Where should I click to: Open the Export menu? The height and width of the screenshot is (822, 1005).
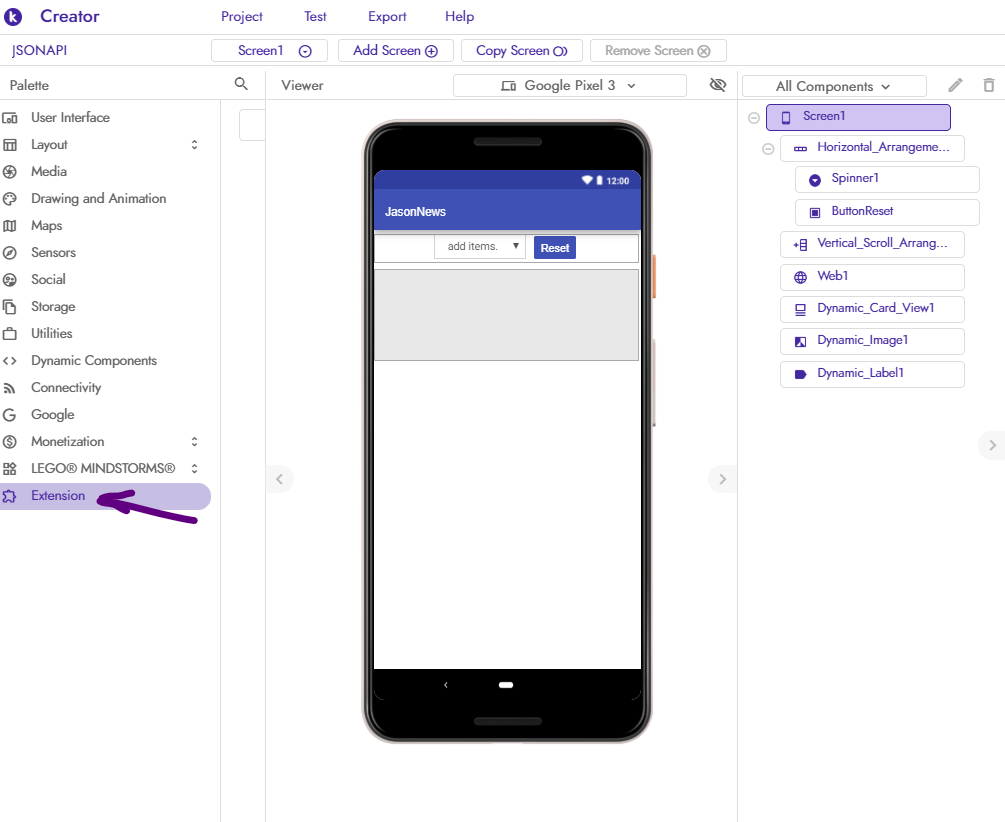pyautogui.click(x=387, y=17)
